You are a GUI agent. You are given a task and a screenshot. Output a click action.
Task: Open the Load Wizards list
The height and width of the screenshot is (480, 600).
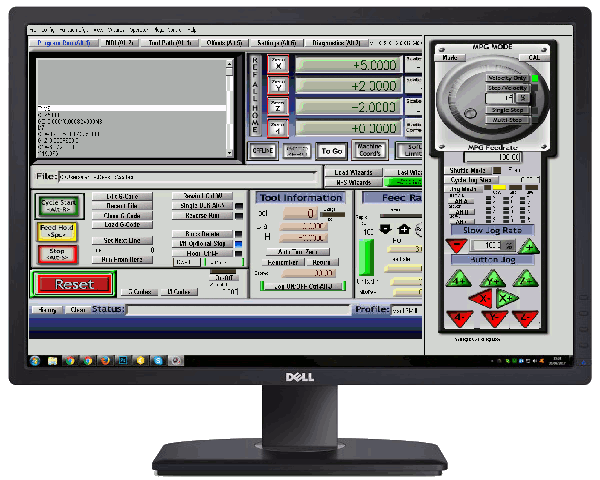pos(356,172)
